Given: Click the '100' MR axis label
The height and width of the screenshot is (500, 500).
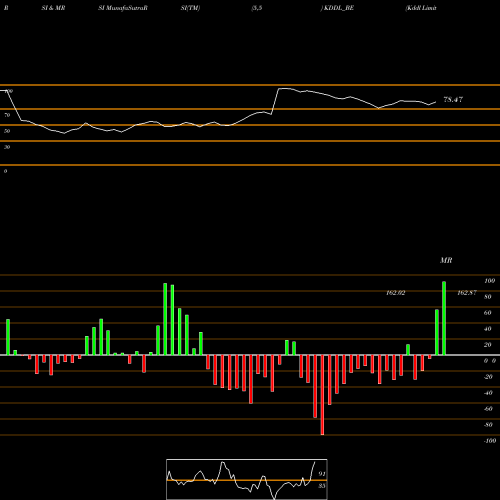Looking at the screenshot, I should [489, 281].
